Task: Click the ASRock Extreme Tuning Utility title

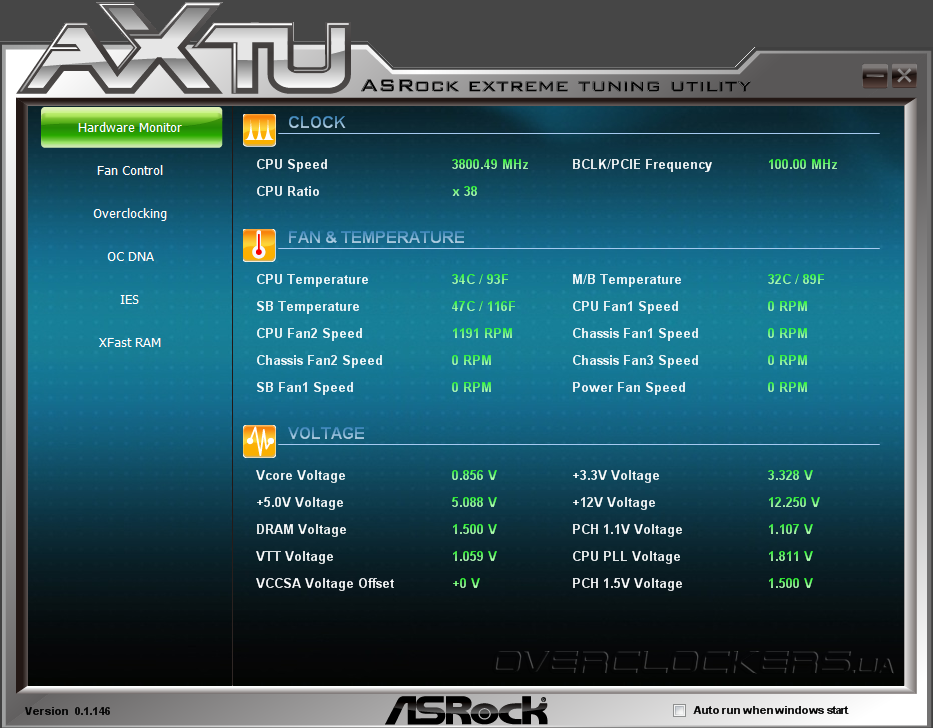Action: click(x=556, y=86)
